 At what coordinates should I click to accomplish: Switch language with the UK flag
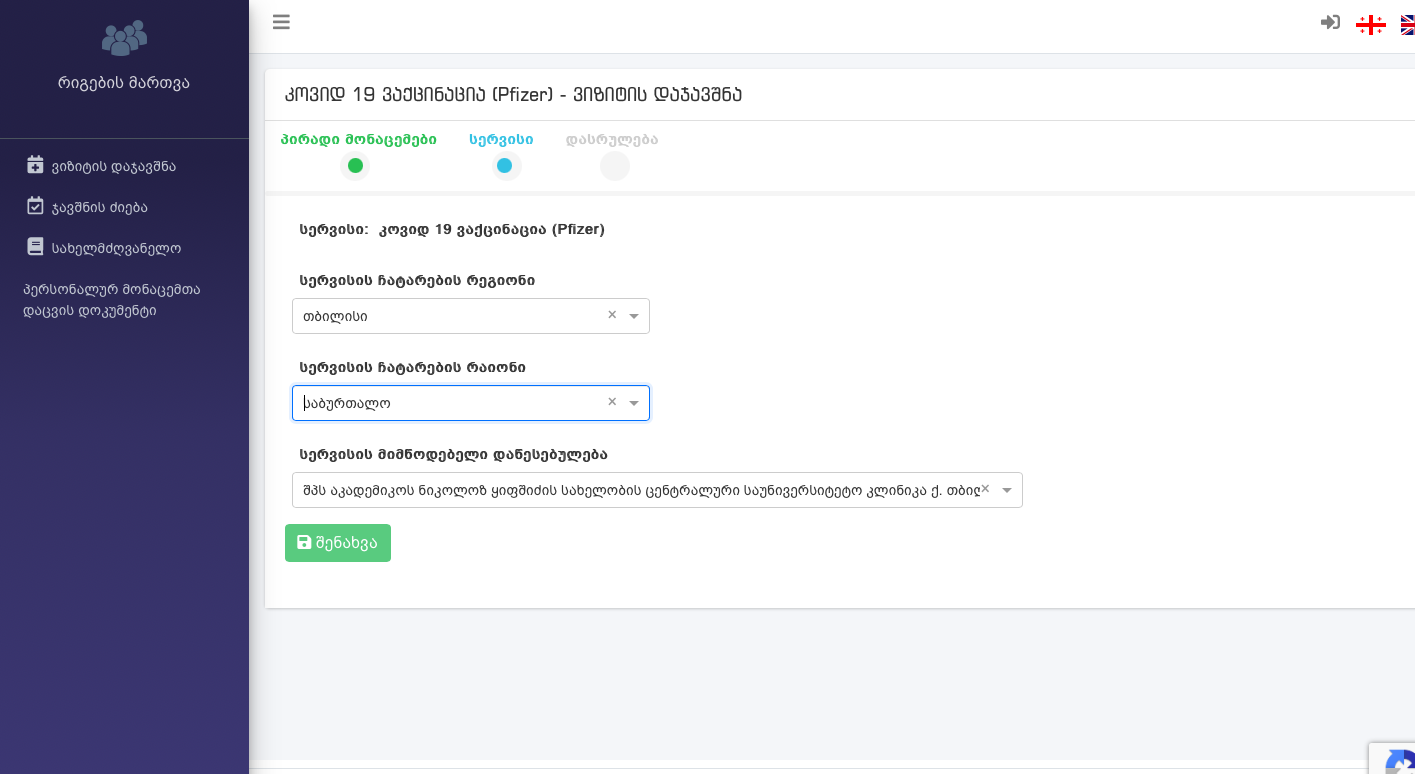[1407, 24]
